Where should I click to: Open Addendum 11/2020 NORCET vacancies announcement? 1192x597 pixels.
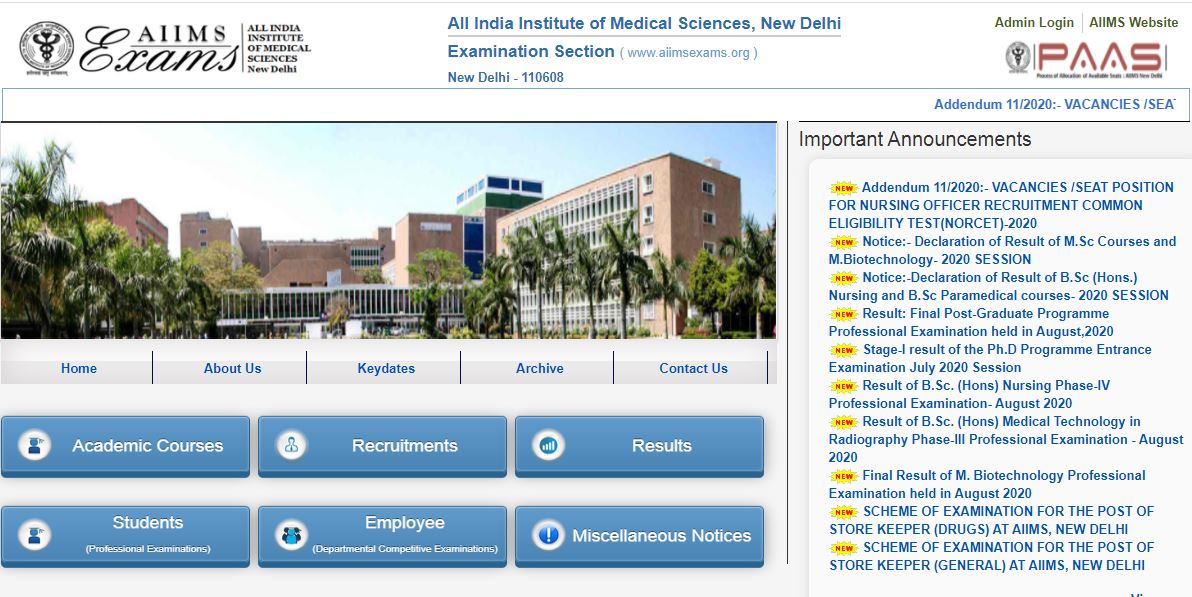1001,205
